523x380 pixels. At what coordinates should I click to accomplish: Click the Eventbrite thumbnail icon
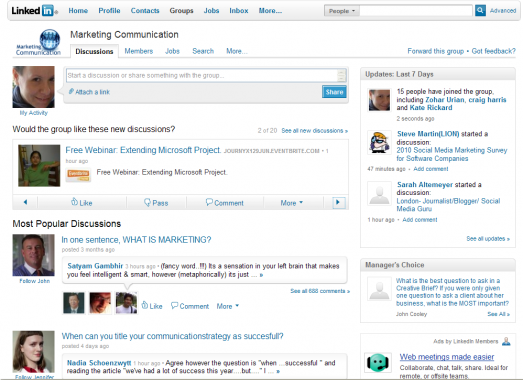[x=78, y=174]
